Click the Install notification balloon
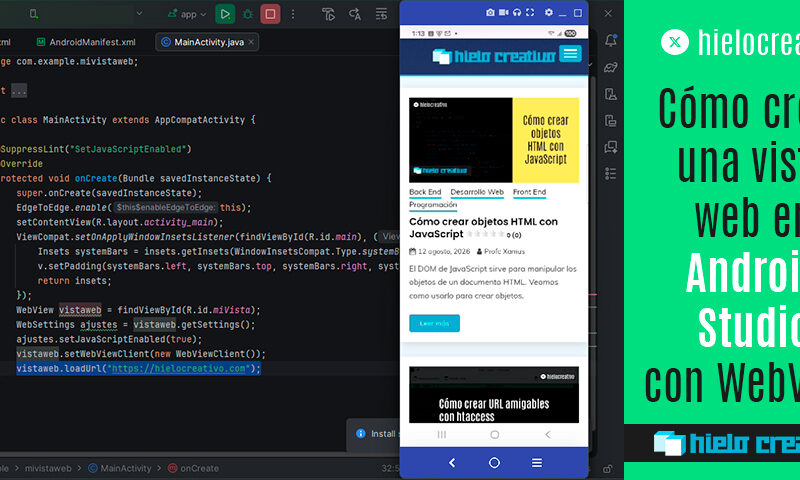The width and height of the screenshot is (800, 480). tap(374, 434)
